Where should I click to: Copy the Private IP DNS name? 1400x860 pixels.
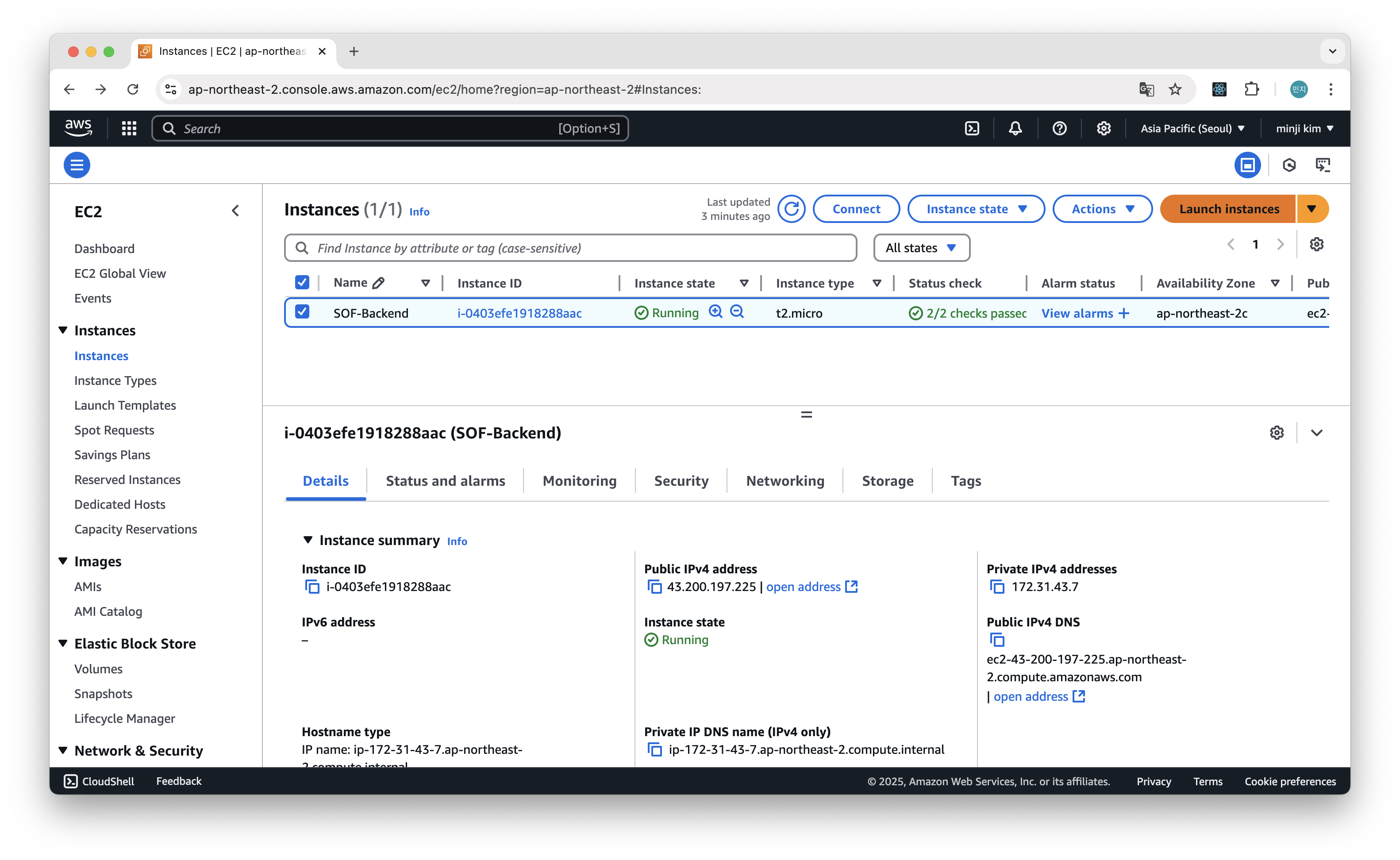pyautogui.click(x=655, y=750)
